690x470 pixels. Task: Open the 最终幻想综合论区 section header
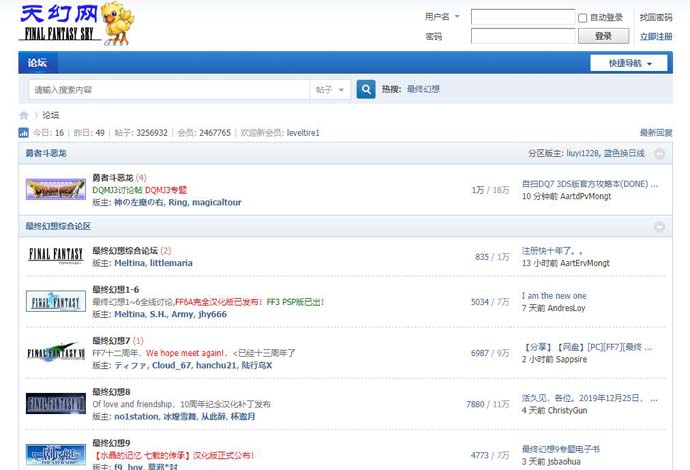coord(58,227)
